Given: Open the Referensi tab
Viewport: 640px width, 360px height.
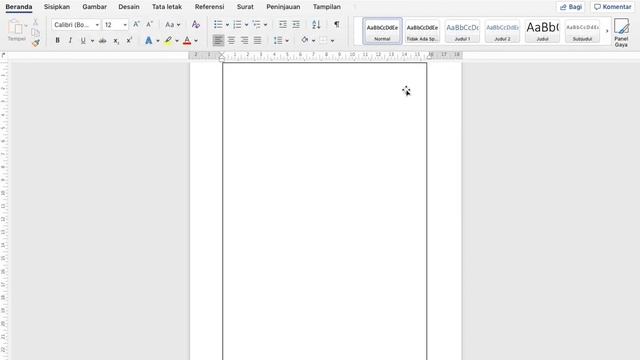Looking at the screenshot, I should pyautogui.click(x=209, y=7).
